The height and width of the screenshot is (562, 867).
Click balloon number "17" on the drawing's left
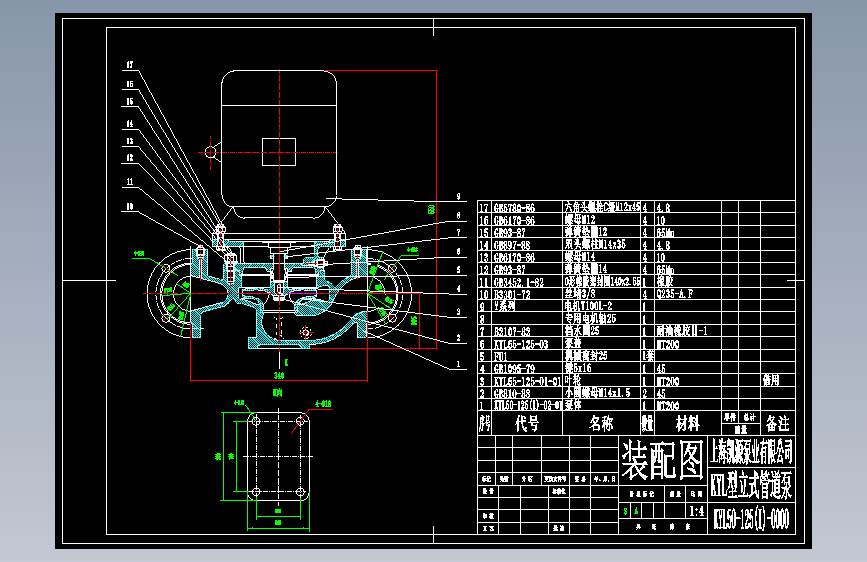(x=129, y=65)
